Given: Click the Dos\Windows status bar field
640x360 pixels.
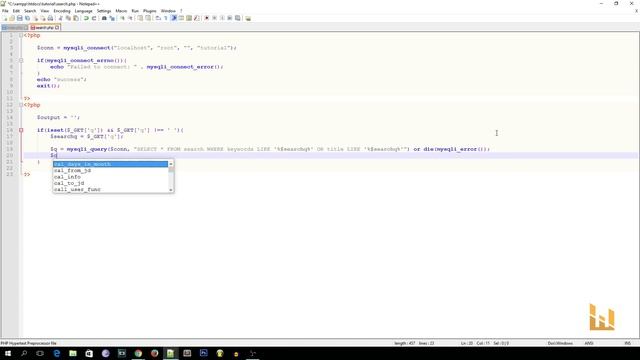Looking at the screenshot, I should [560, 343].
